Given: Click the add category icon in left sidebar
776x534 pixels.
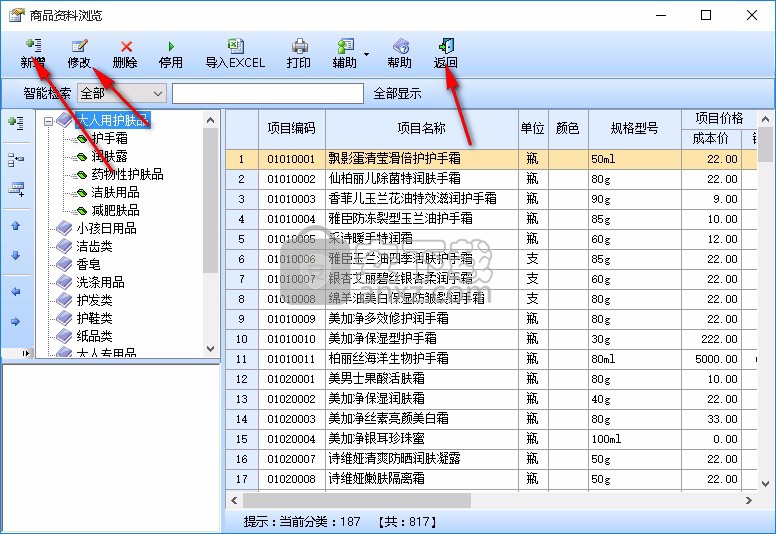Looking at the screenshot, I should pos(16,123).
